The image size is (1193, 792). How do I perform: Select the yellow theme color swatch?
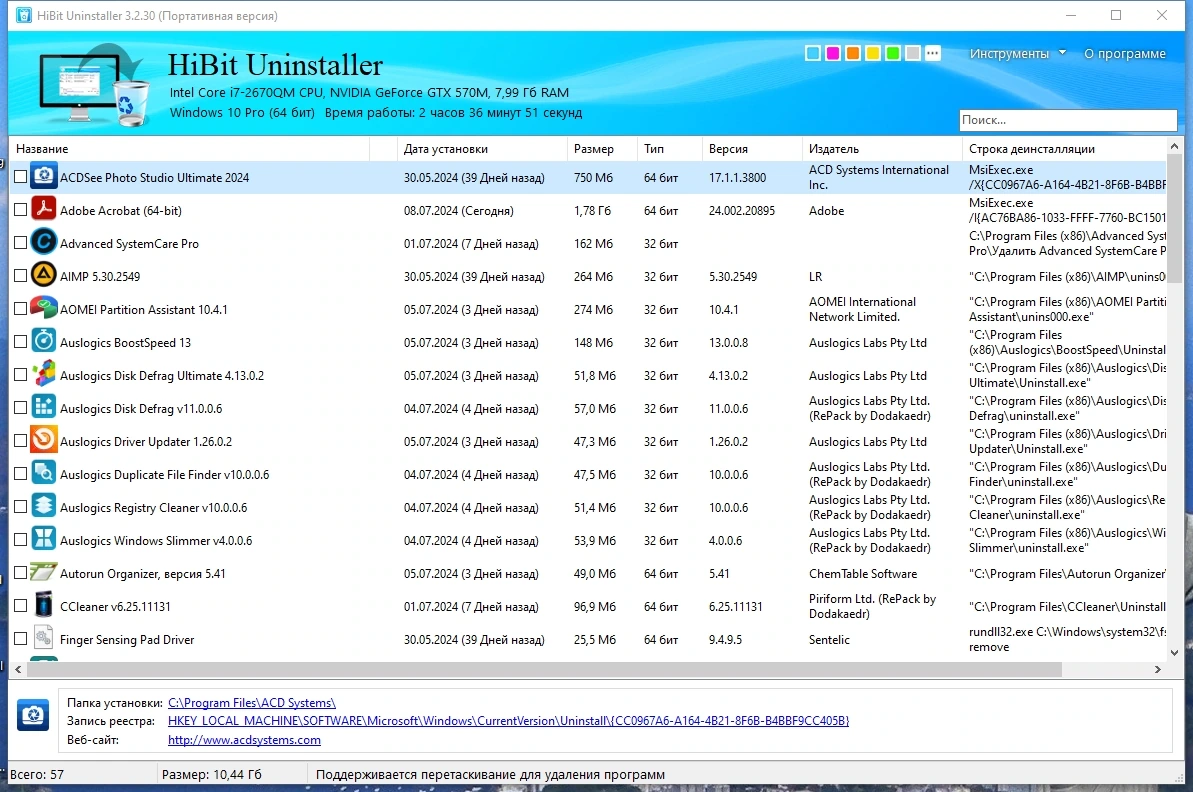tap(873, 52)
